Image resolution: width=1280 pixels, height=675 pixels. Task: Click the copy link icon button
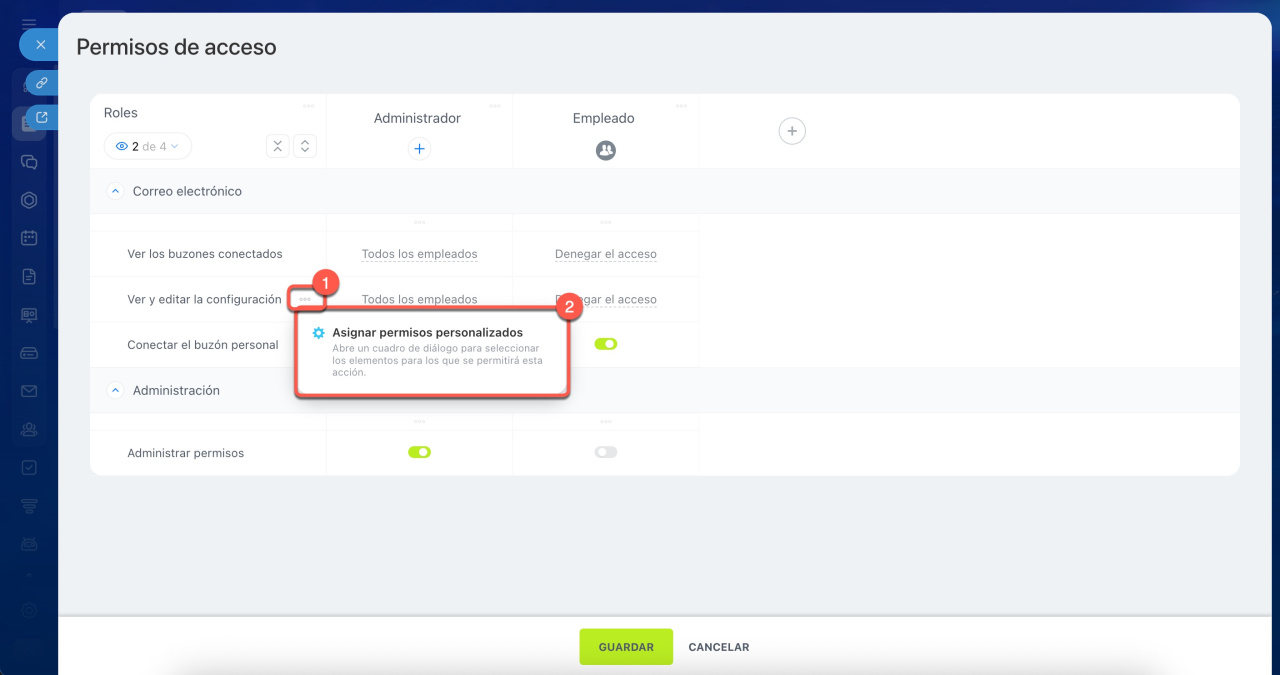[42, 83]
